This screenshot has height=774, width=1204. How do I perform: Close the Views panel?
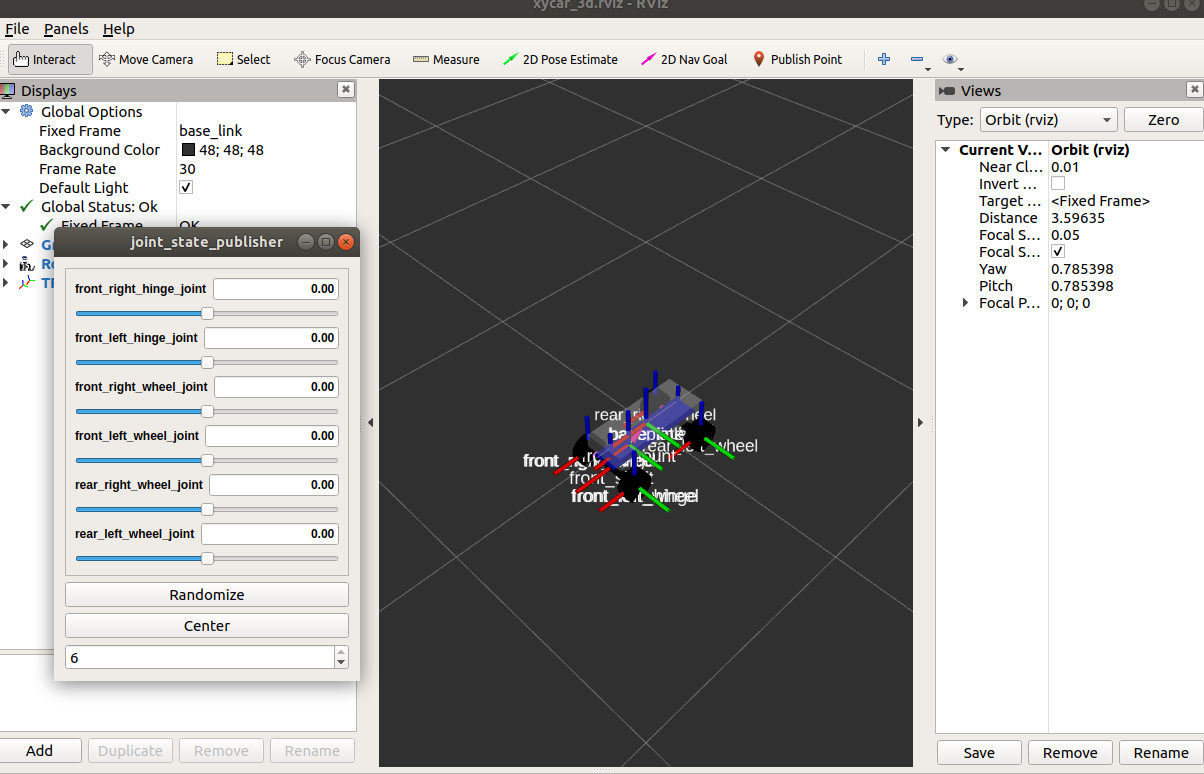[x=1194, y=90]
